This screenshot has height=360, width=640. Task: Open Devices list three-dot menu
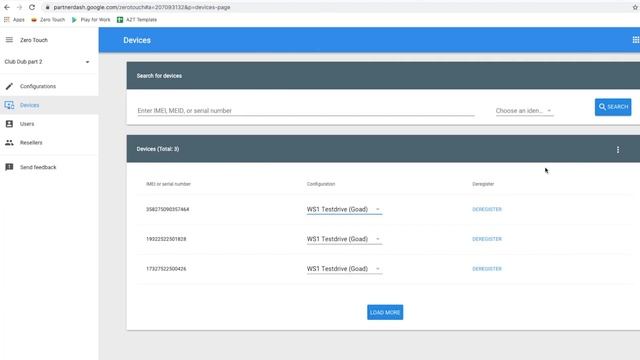click(618, 150)
